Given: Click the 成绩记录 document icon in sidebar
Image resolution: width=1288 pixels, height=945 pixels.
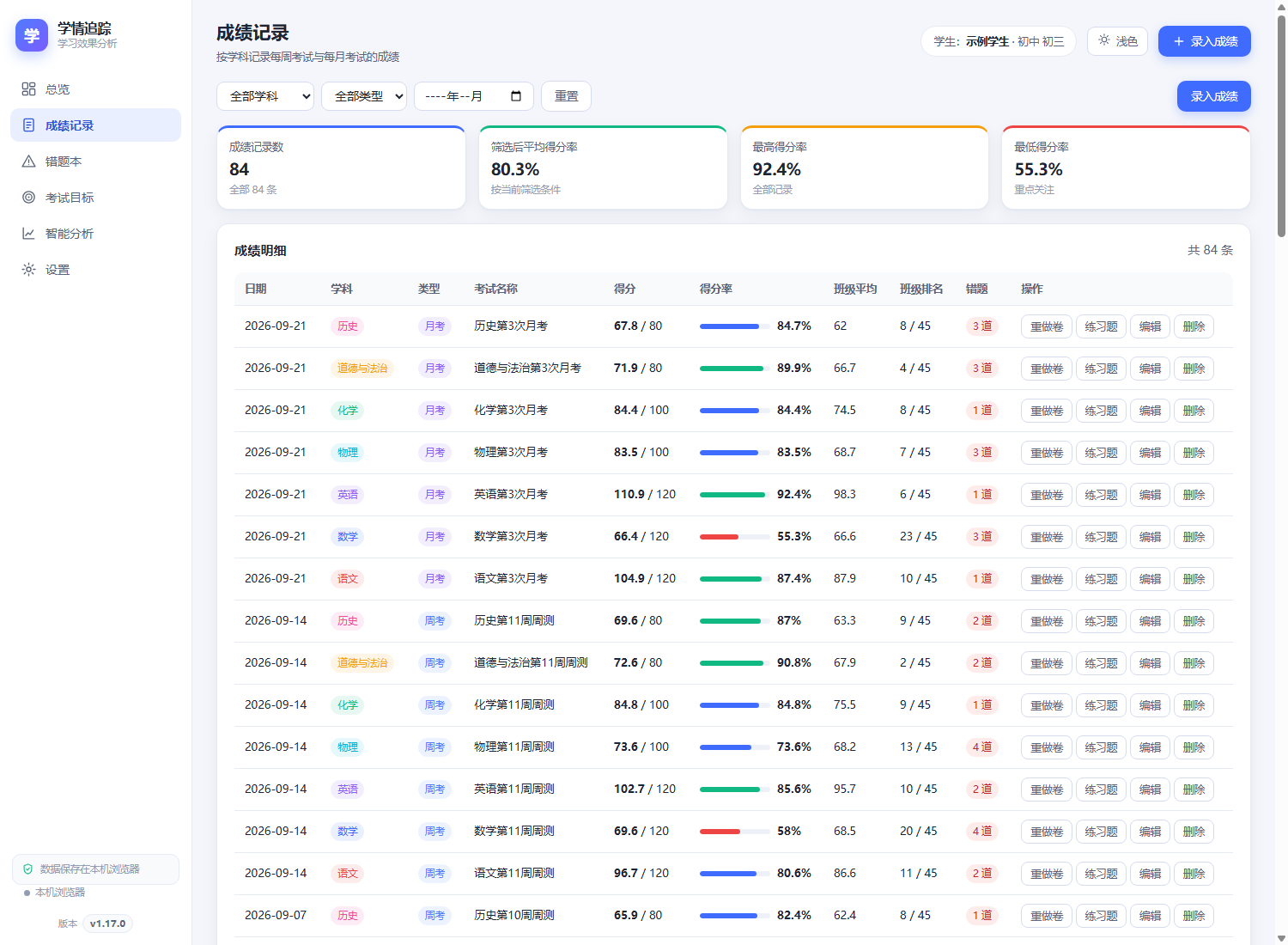Looking at the screenshot, I should [x=28, y=125].
